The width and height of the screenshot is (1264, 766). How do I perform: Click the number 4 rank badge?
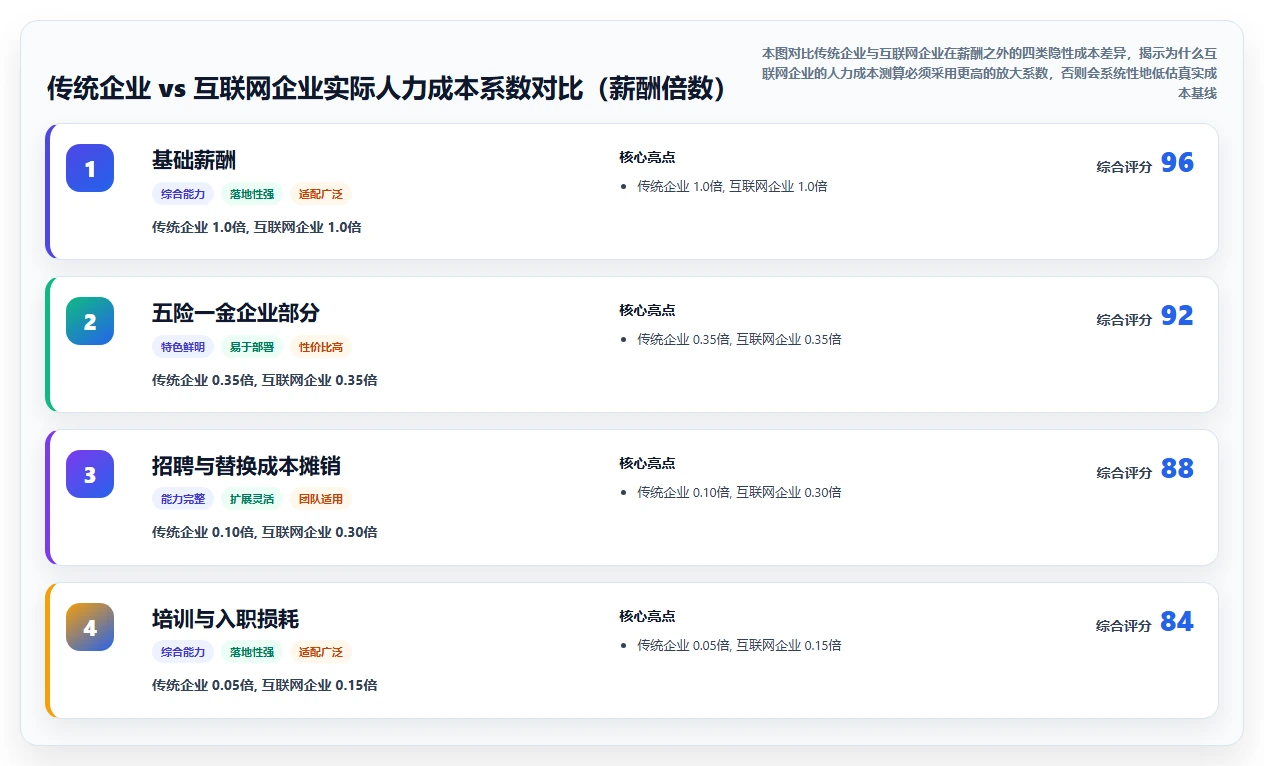tap(90, 627)
